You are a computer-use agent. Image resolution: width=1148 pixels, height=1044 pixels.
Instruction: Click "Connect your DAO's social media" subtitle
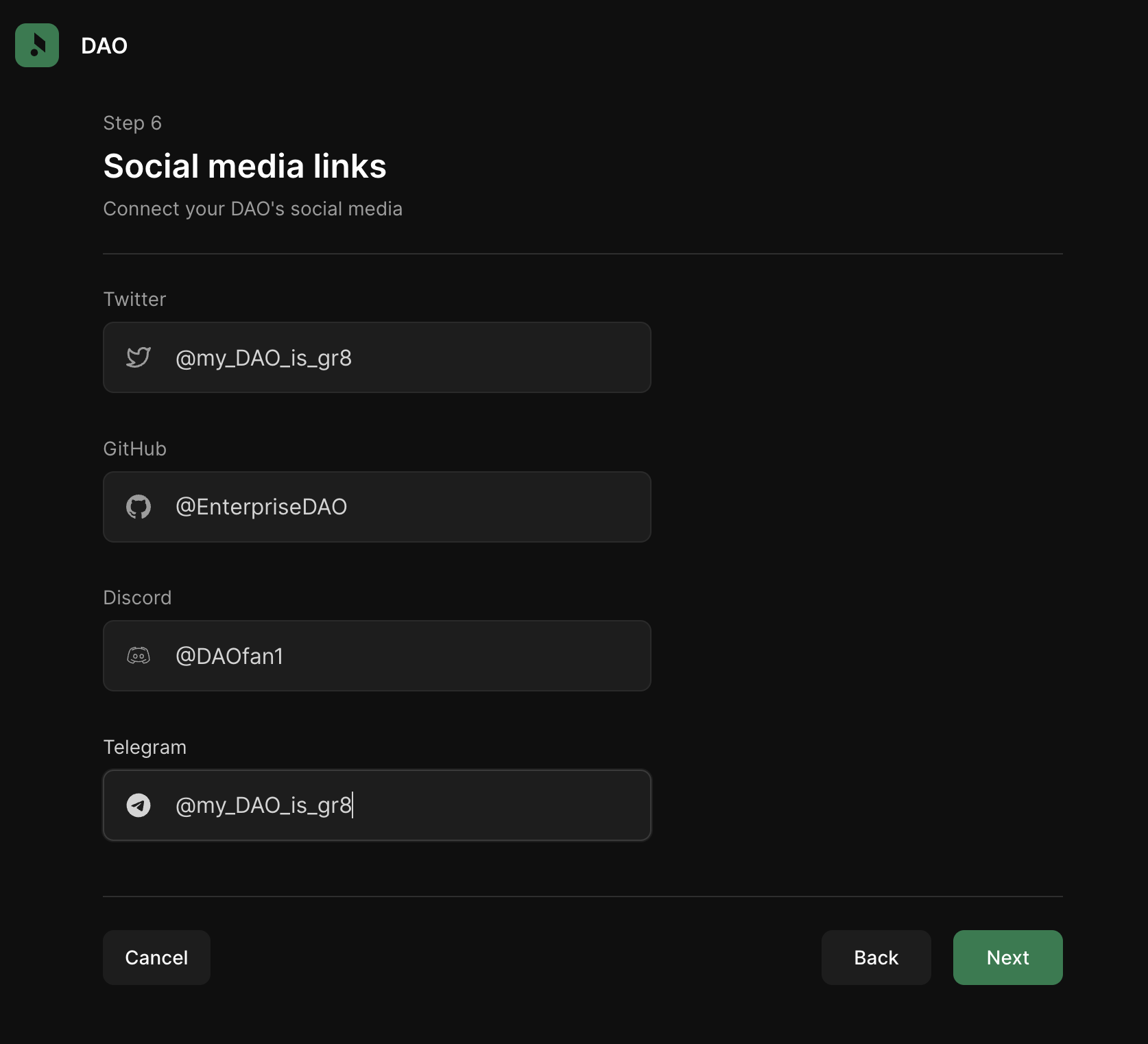252,209
